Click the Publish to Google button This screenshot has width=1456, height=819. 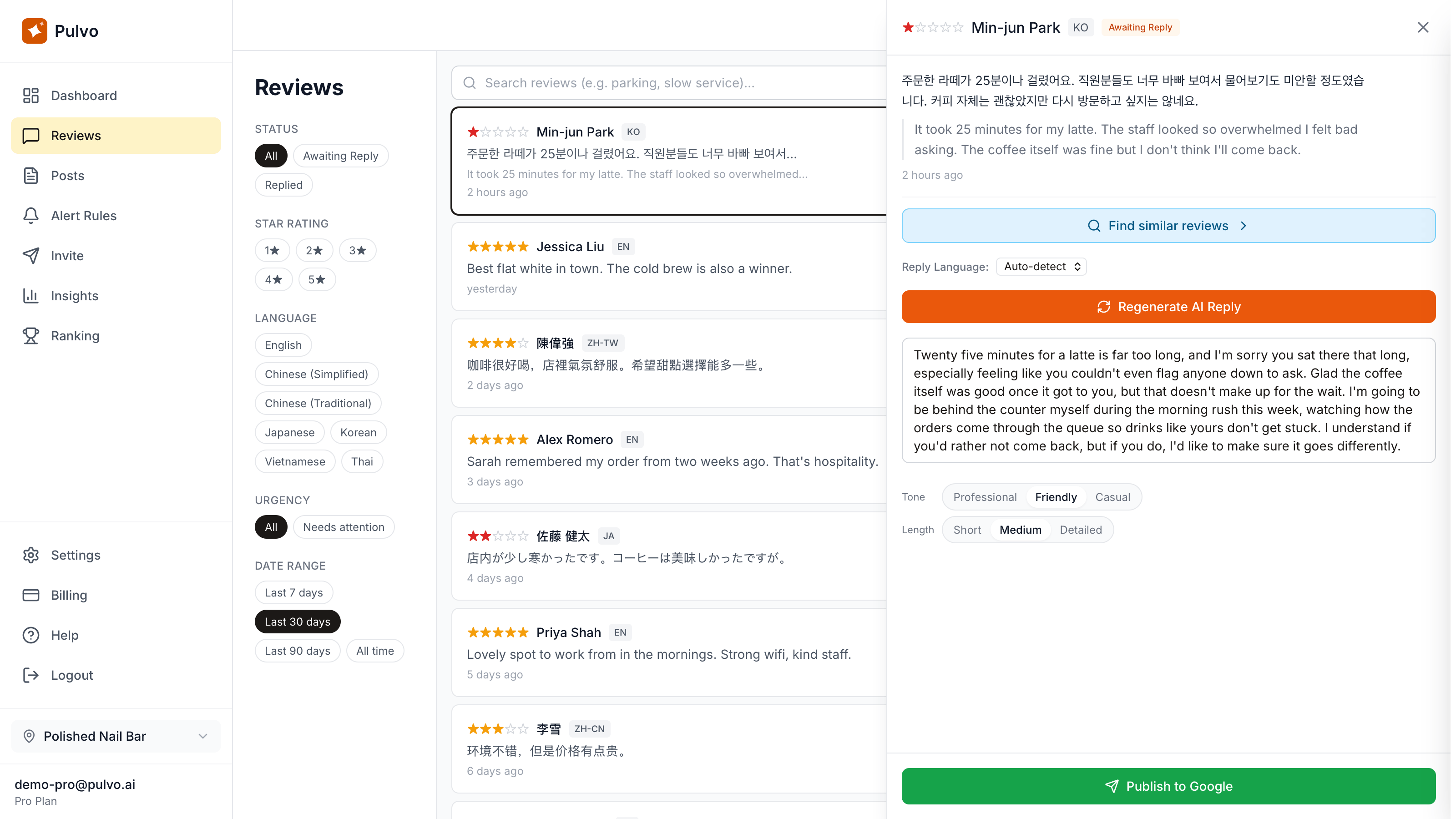[x=1168, y=786]
